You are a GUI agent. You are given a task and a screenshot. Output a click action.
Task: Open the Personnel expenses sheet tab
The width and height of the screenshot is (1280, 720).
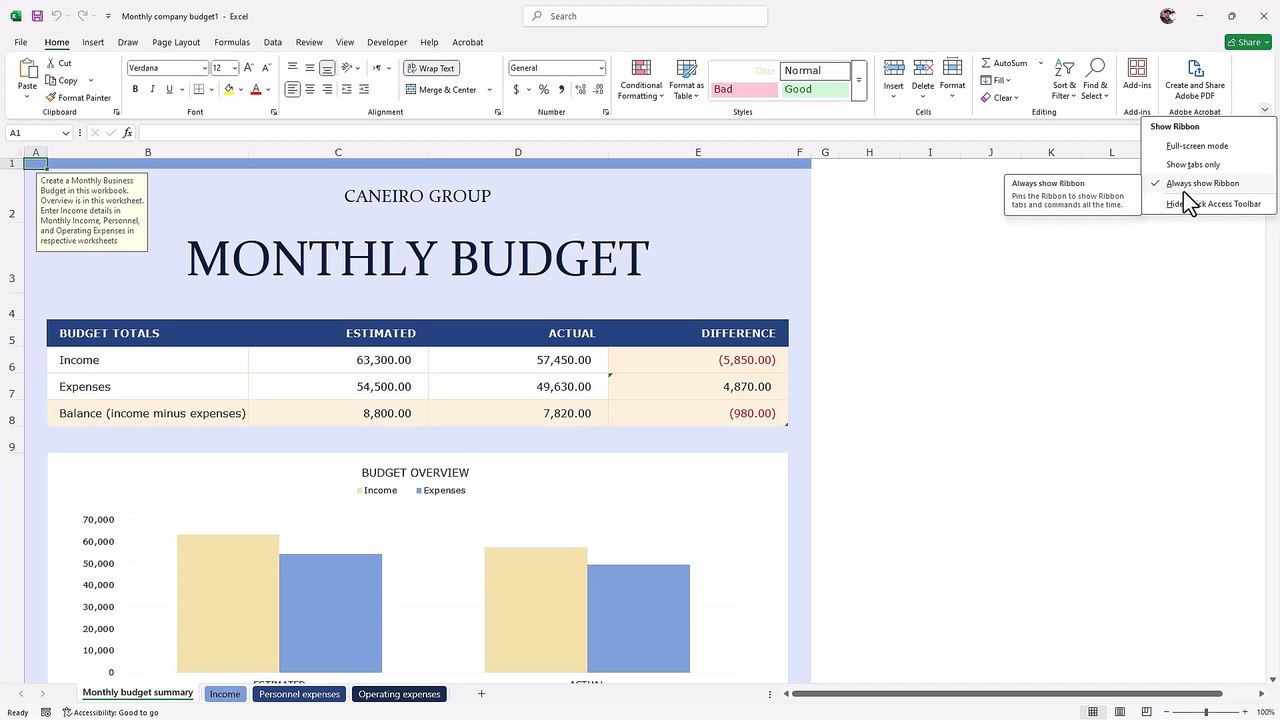click(x=300, y=693)
